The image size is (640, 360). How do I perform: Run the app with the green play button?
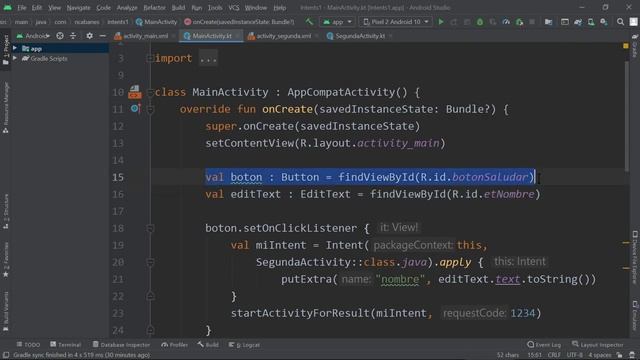pyautogui.click(x=441, y=22)
